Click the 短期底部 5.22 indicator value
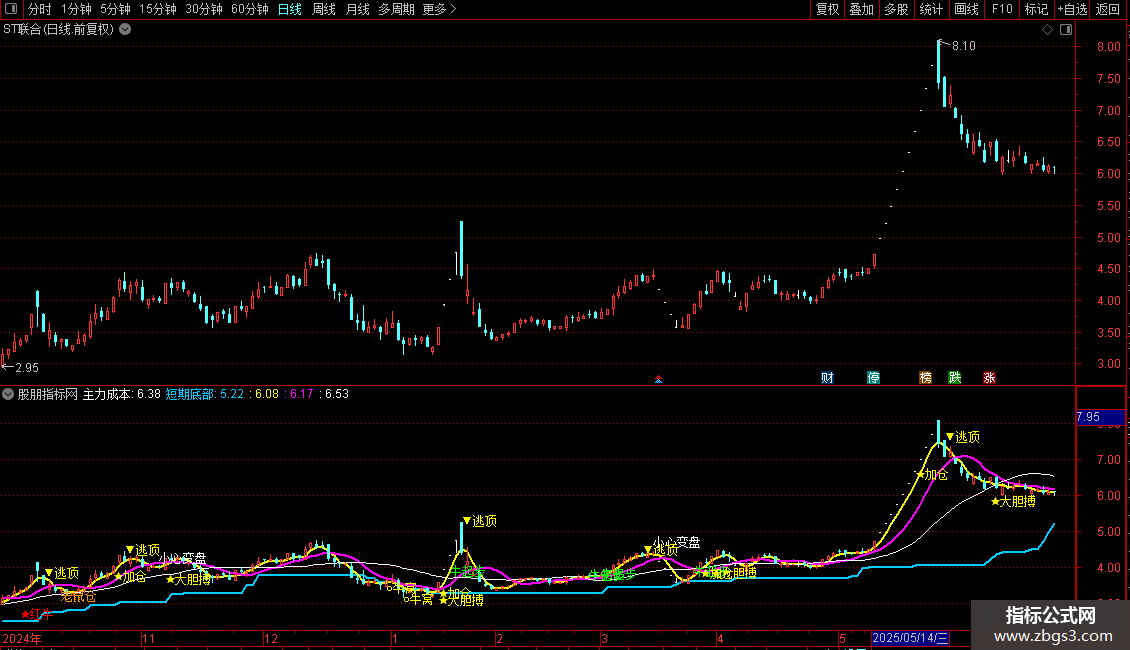Image resolution: width=1130 pixels, height=650 pixels. pos(205,394)
